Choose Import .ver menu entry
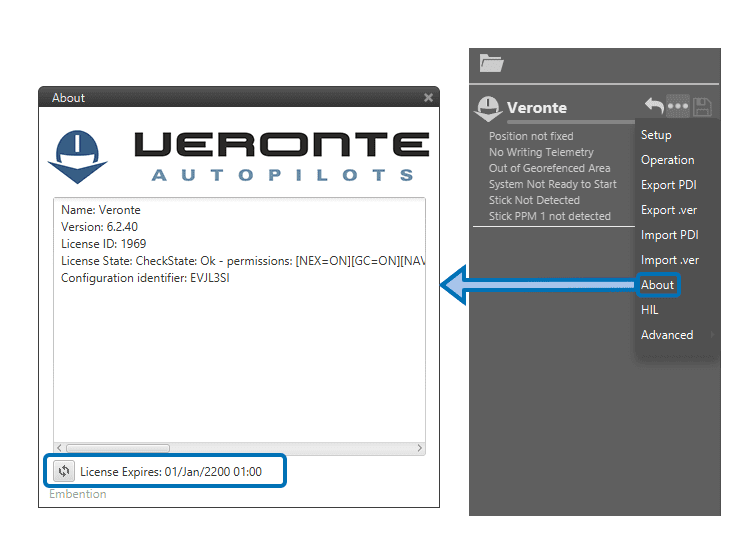The height and width of the screenshot is (546, 750). point(670,260)
